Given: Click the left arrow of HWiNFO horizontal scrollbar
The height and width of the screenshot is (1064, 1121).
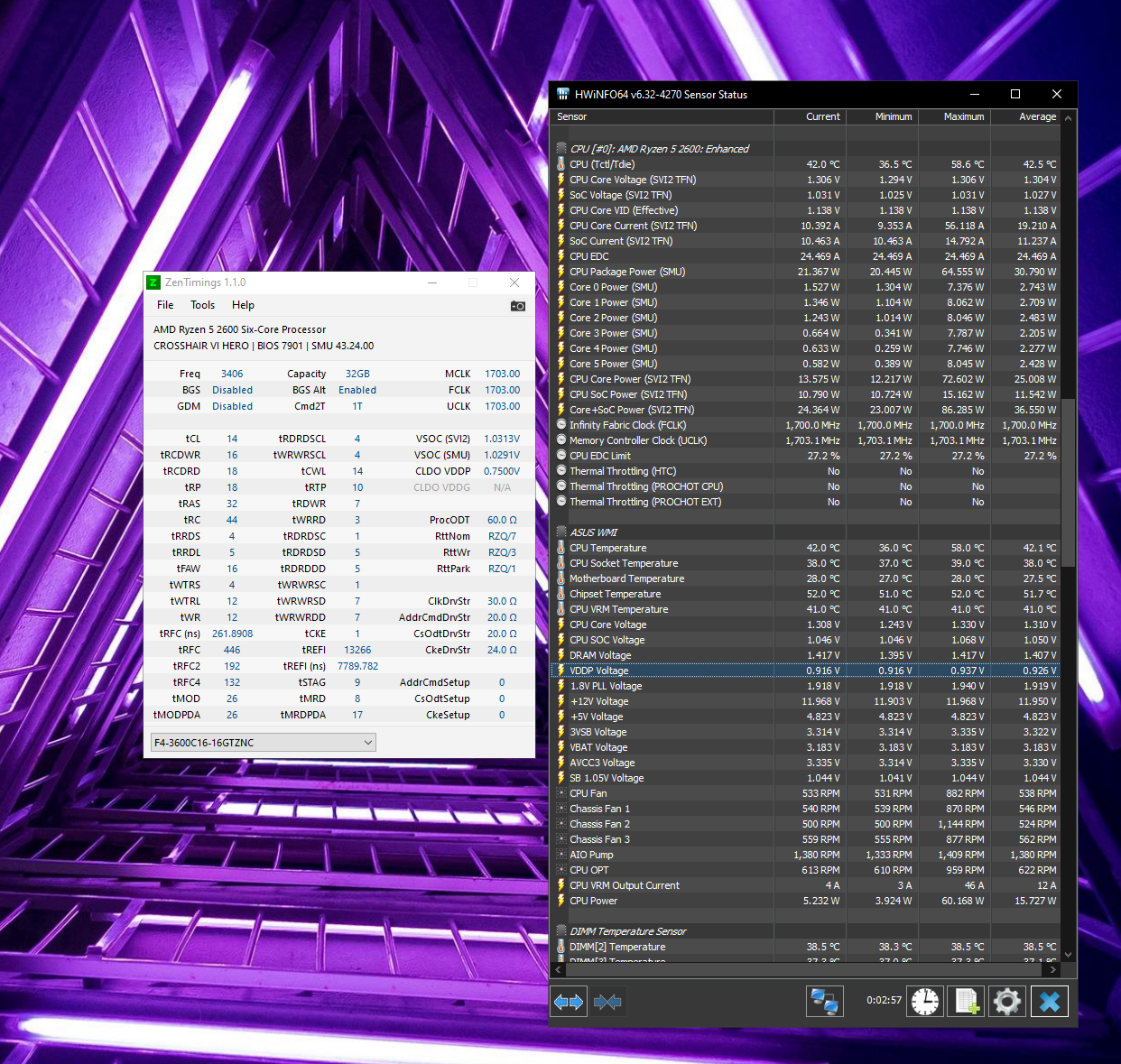Looking at the screenshot, I should tap(559, 970).
